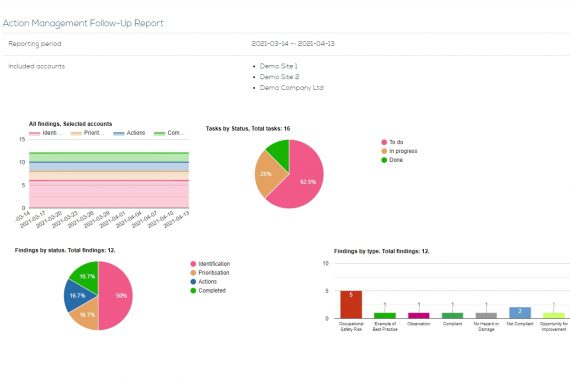The image size is (570, 380).
Task: Click the Done legend entry
Action: pos(392,160)
